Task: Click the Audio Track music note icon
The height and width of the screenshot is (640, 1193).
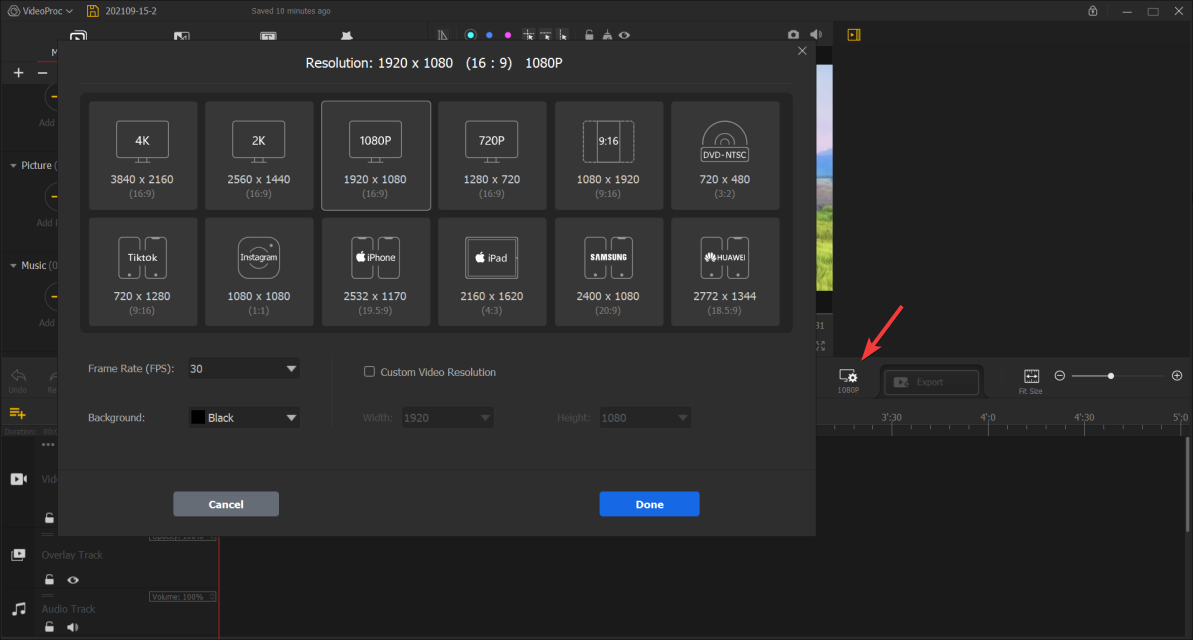Action: point(19,609)
